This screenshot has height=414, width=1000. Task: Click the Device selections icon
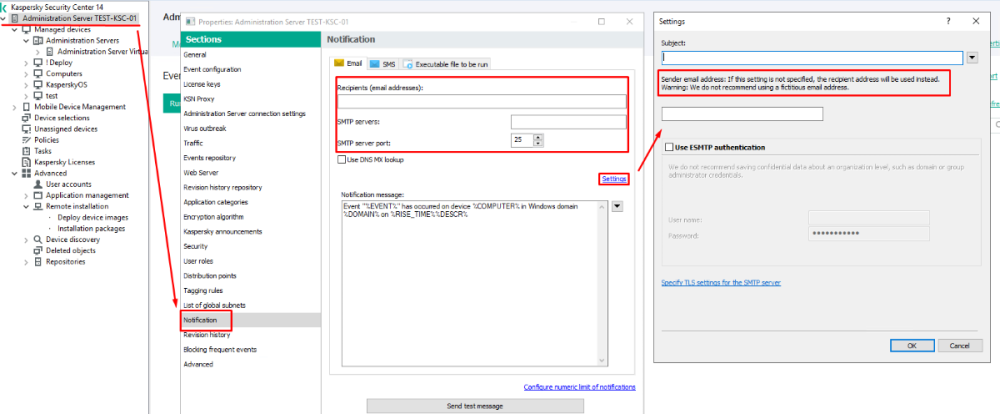pos(26,117)
